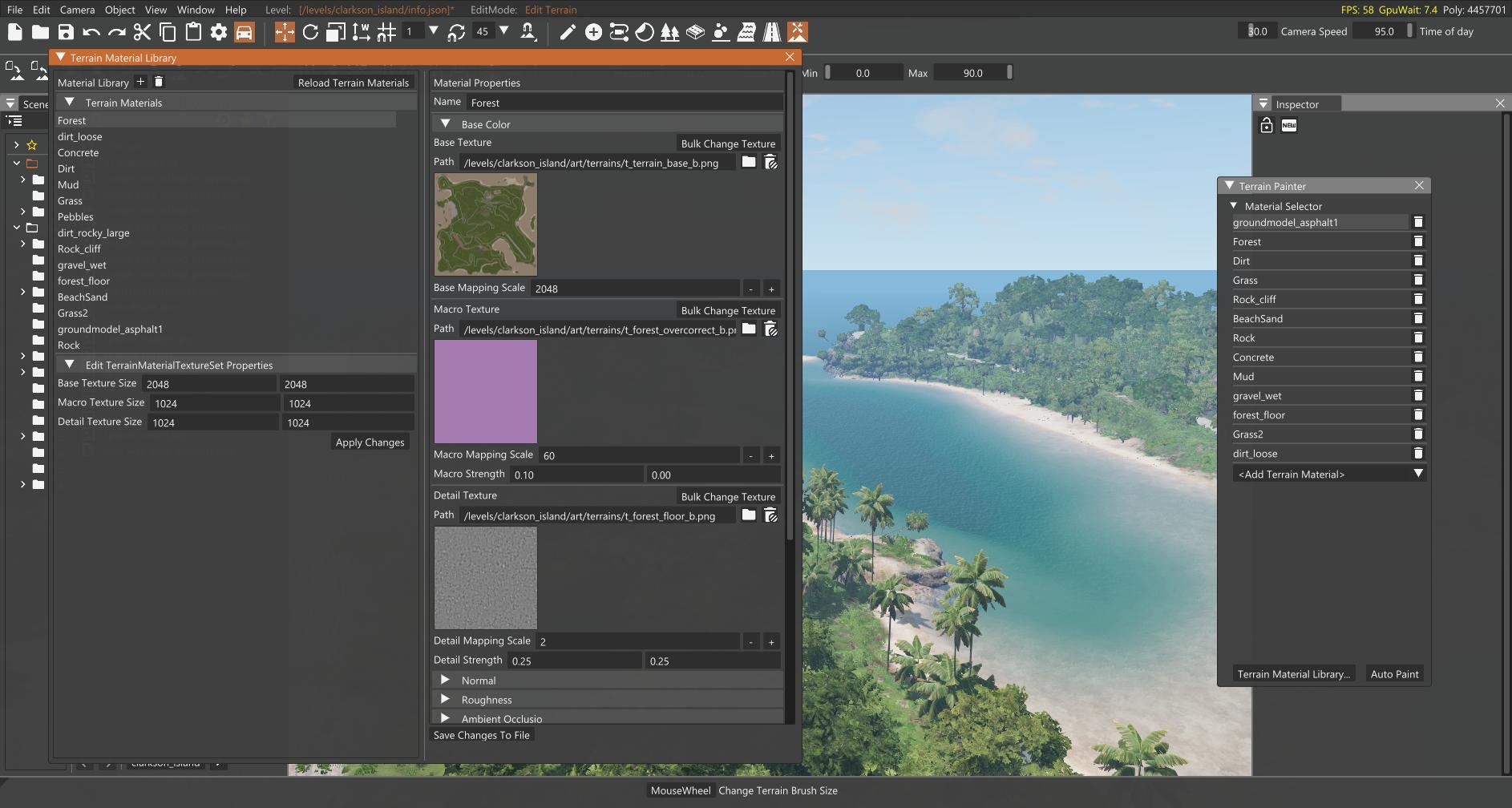The image size is (1512, 808).
Task: Expand the Roughness section
Action: click(446, 699)
